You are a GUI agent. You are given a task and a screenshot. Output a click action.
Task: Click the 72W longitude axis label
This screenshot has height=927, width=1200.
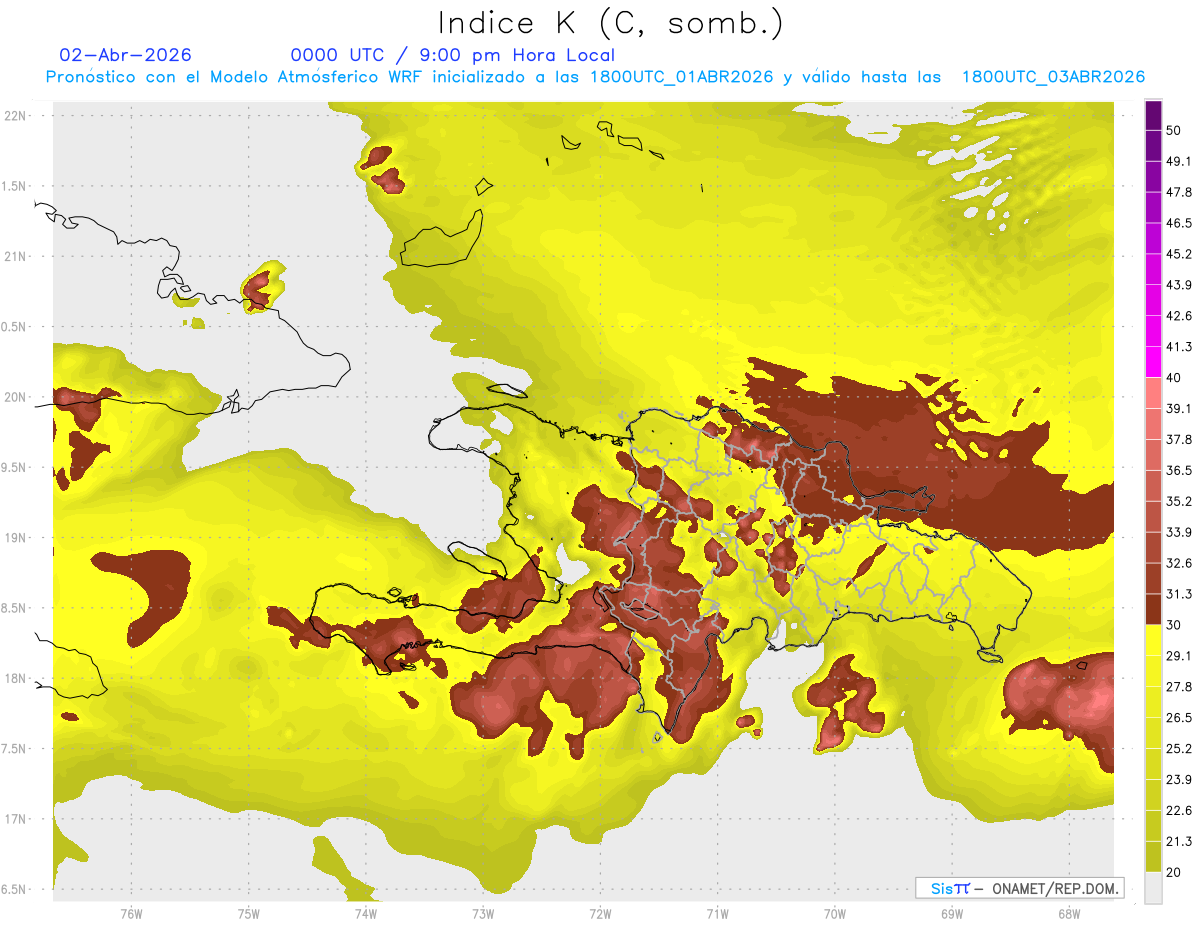(x=600, y=913)
